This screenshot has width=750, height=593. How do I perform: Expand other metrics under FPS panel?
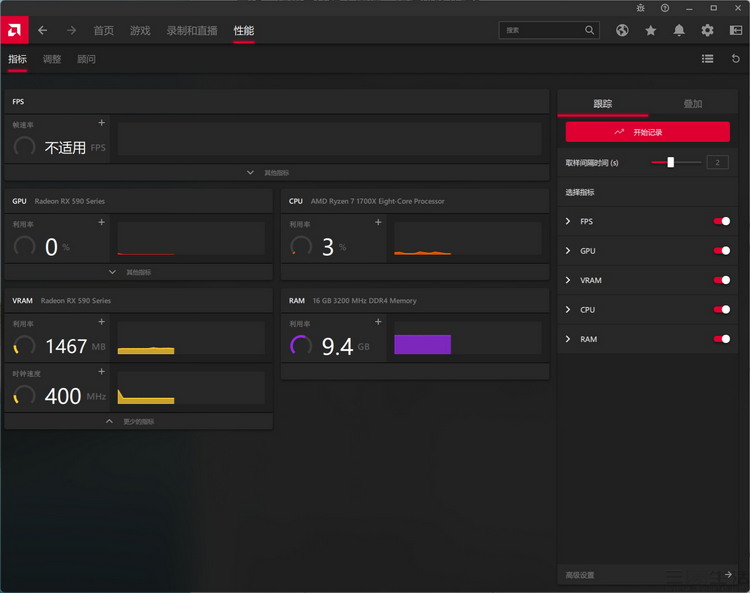click(276, 173)
